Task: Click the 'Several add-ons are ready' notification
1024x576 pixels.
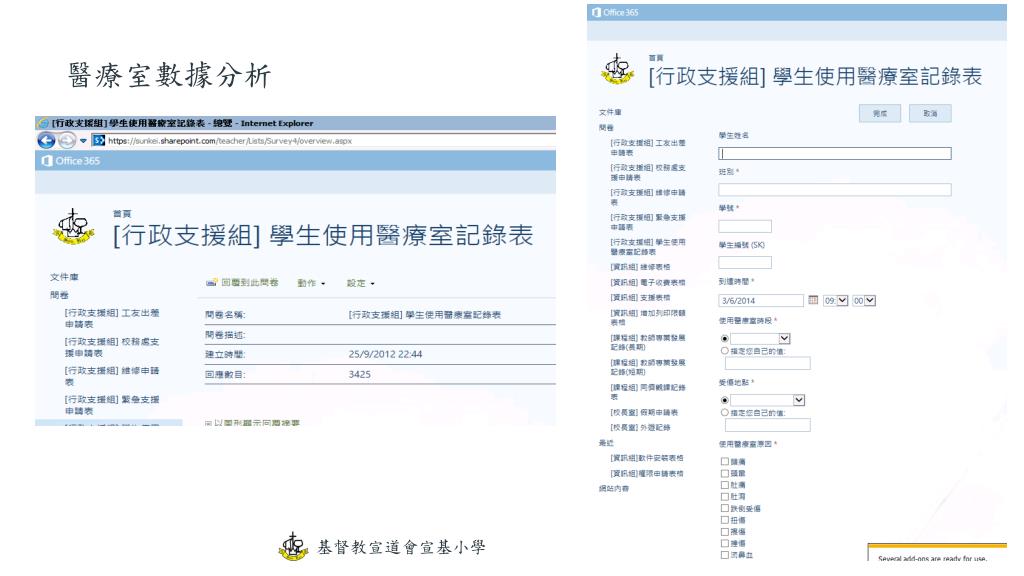Action: [937, 552]
